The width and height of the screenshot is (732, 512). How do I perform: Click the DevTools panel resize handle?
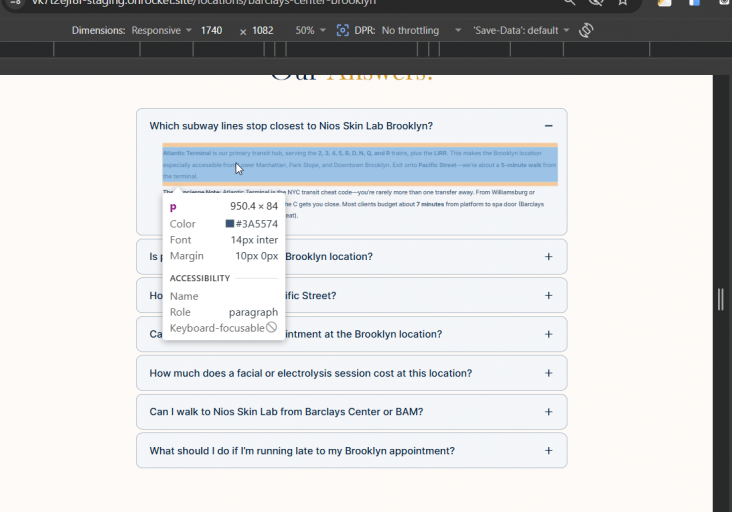pyautogui.click(x=721, y=299)
